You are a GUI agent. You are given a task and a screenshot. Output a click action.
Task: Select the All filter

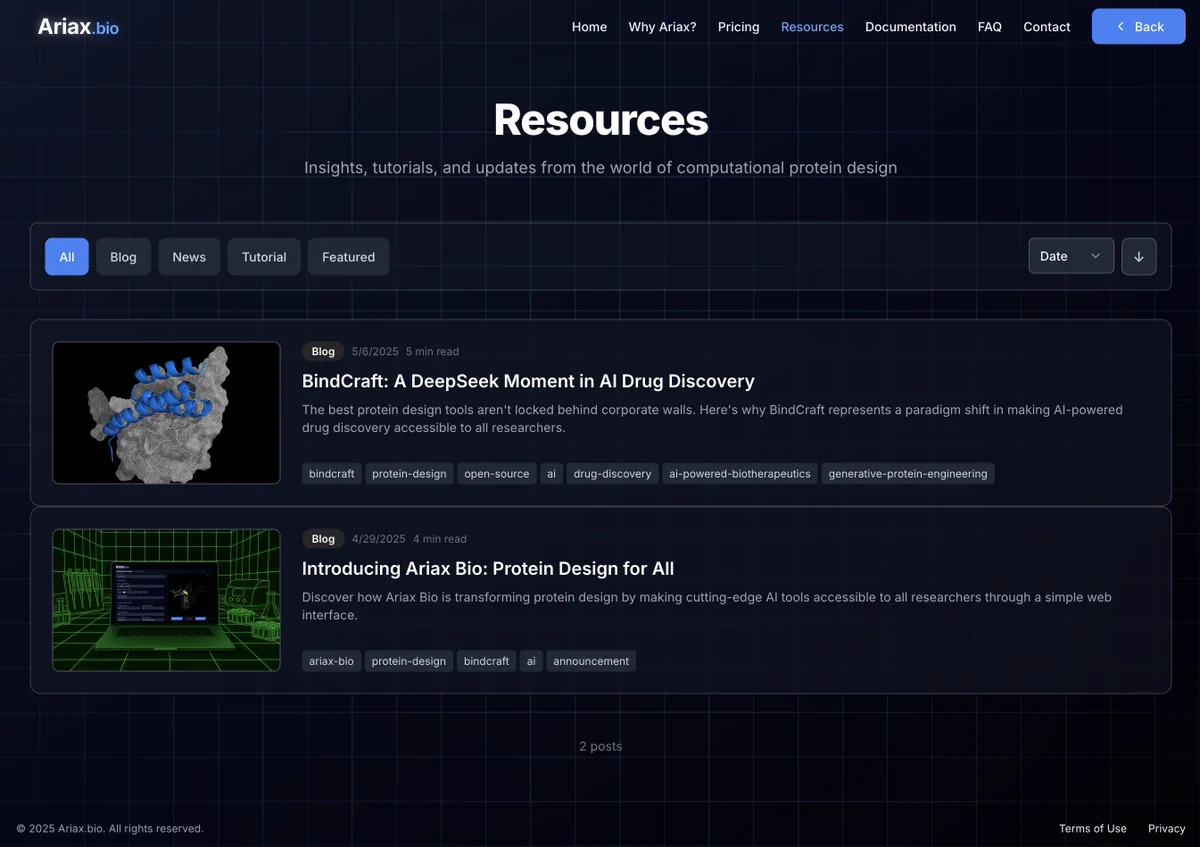coord(67,257)
